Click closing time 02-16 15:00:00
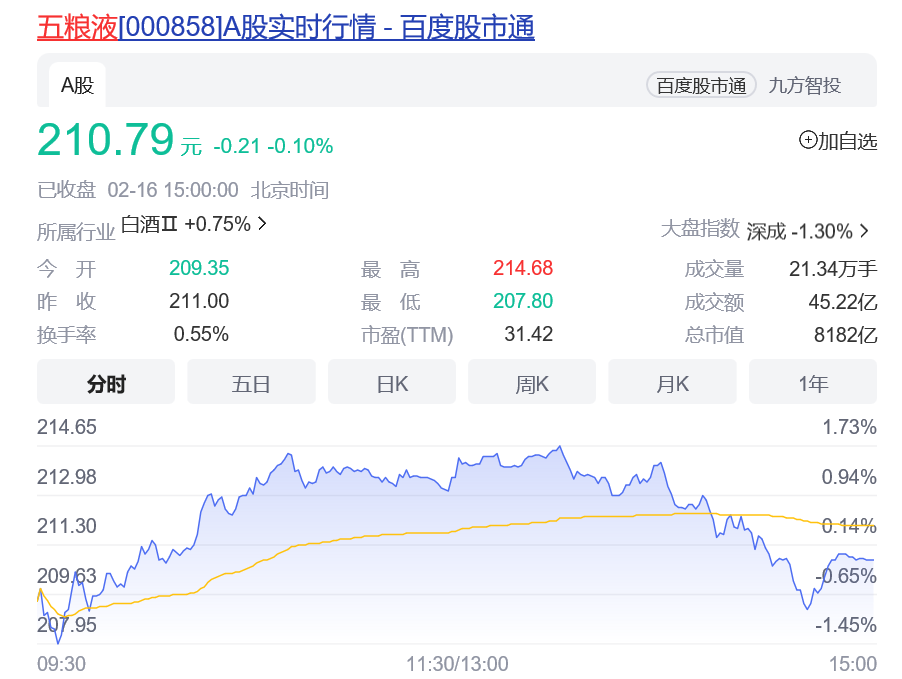 click(x=173, y=190)
